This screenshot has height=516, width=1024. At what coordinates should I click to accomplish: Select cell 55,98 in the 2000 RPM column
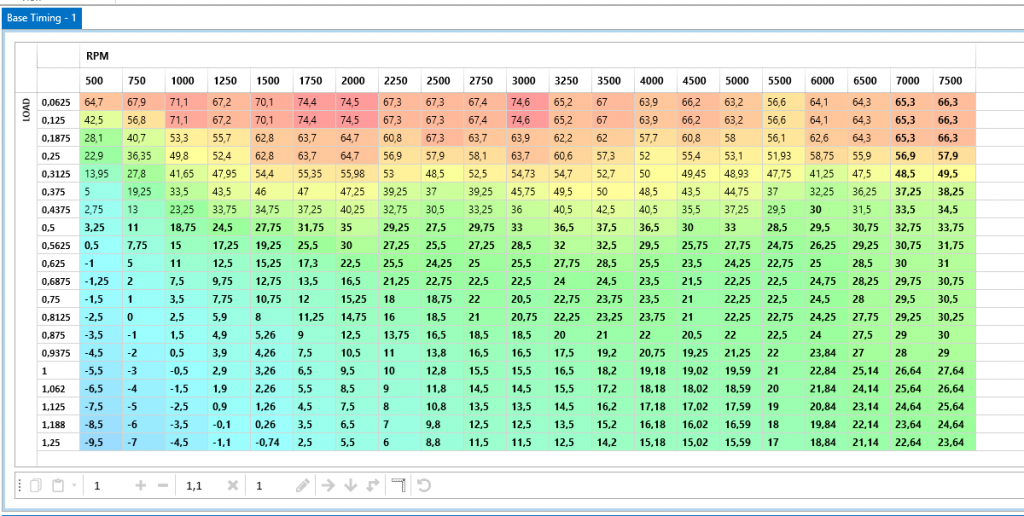click(x=357, y=174)
